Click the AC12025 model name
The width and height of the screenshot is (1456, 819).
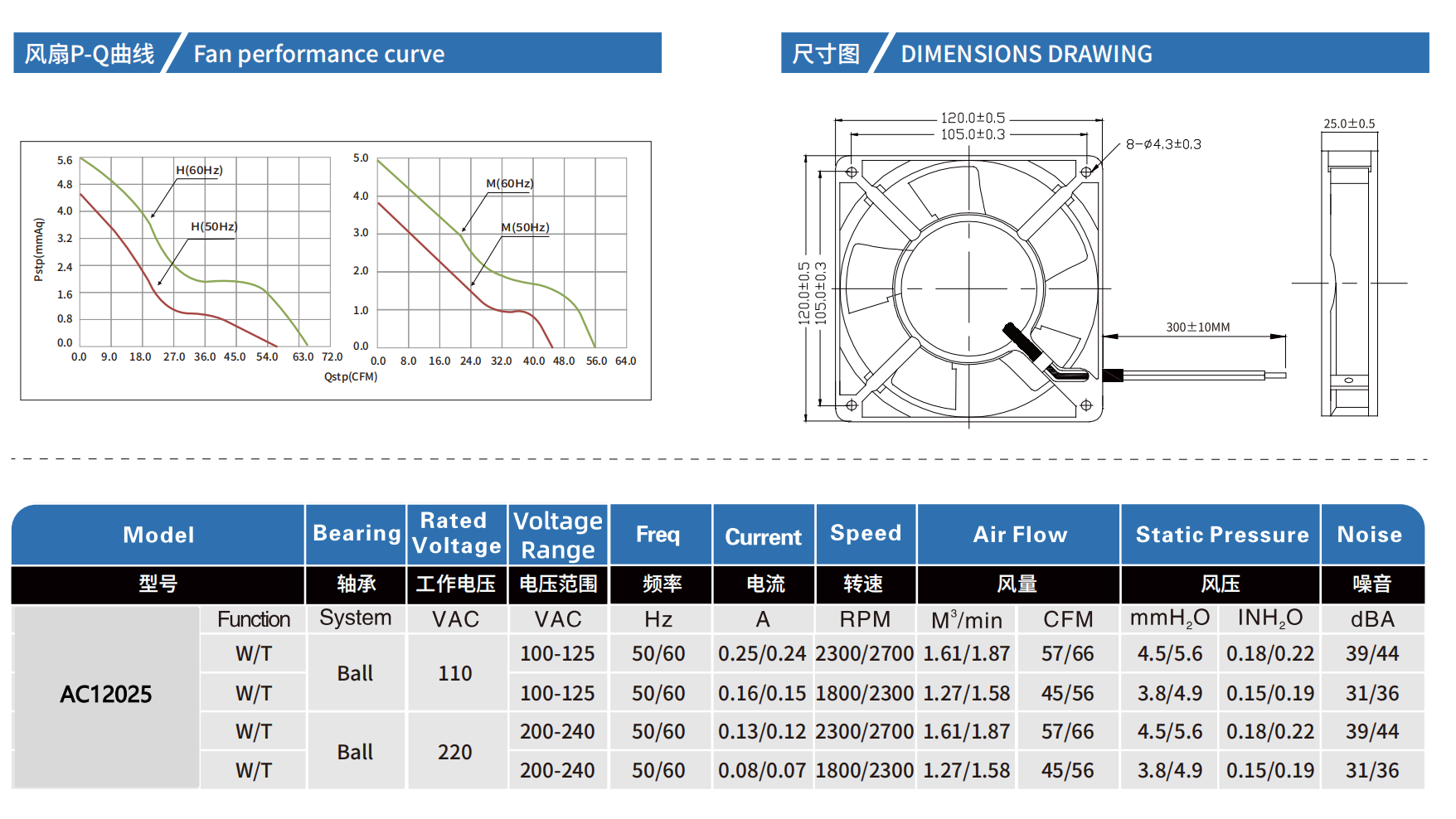click(x=105, y=694)
